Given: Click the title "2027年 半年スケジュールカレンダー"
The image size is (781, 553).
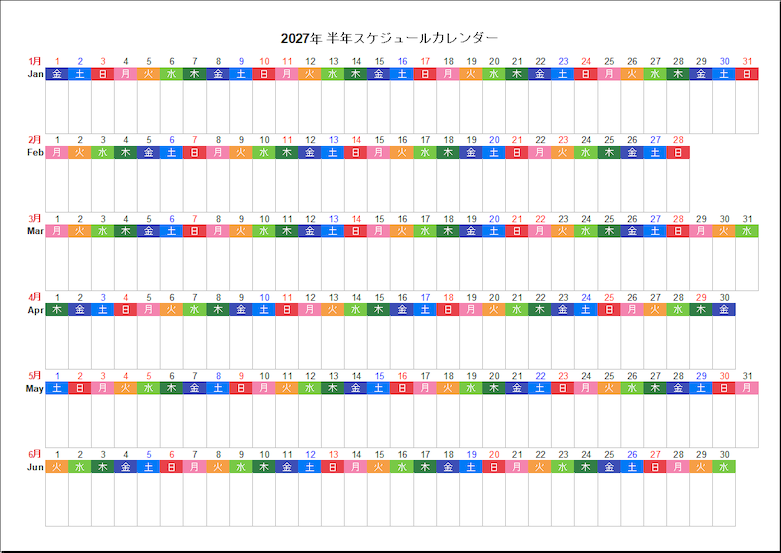Looking at the screenshot, I should (x=389, y=38).
